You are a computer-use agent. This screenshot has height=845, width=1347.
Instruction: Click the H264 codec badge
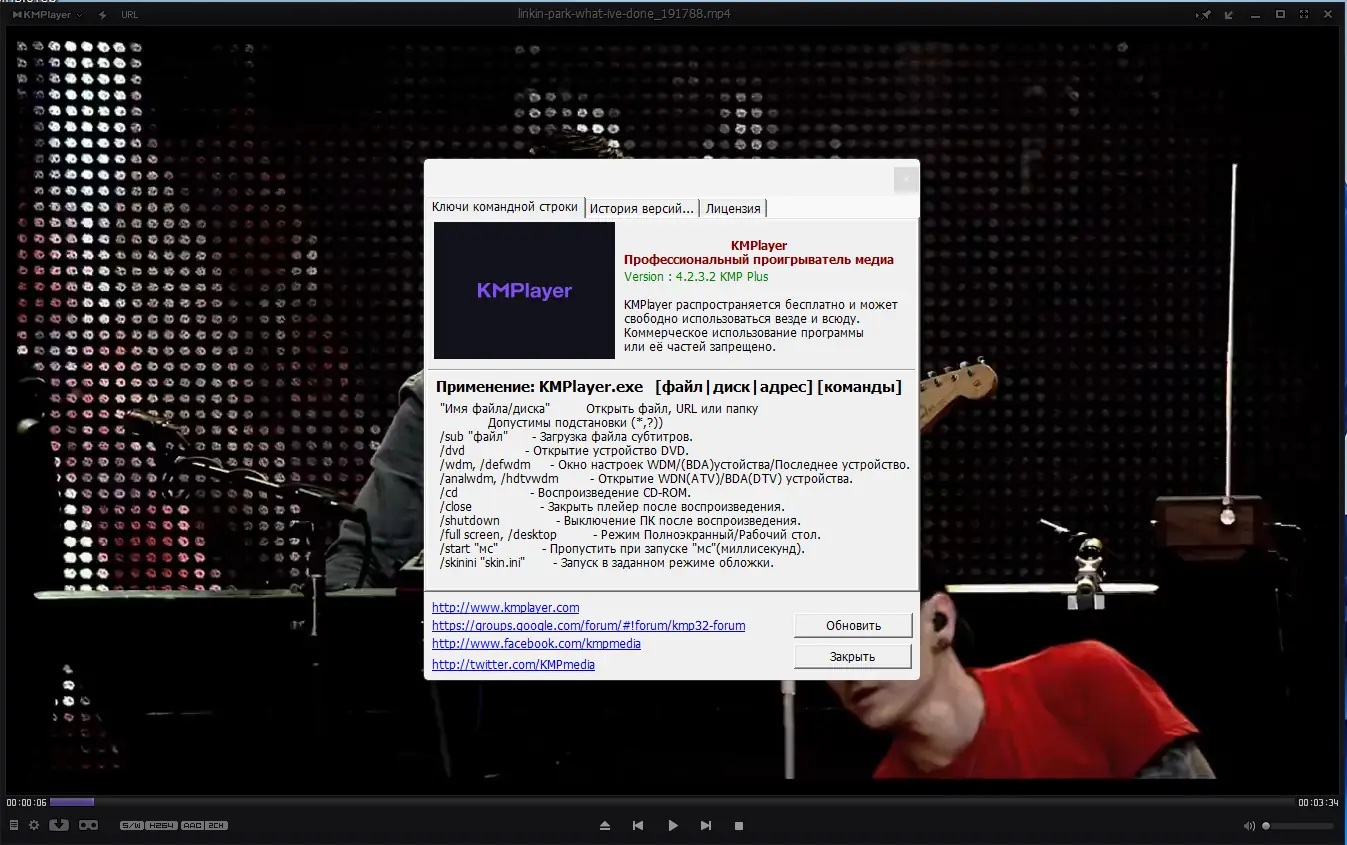point(162,825)
